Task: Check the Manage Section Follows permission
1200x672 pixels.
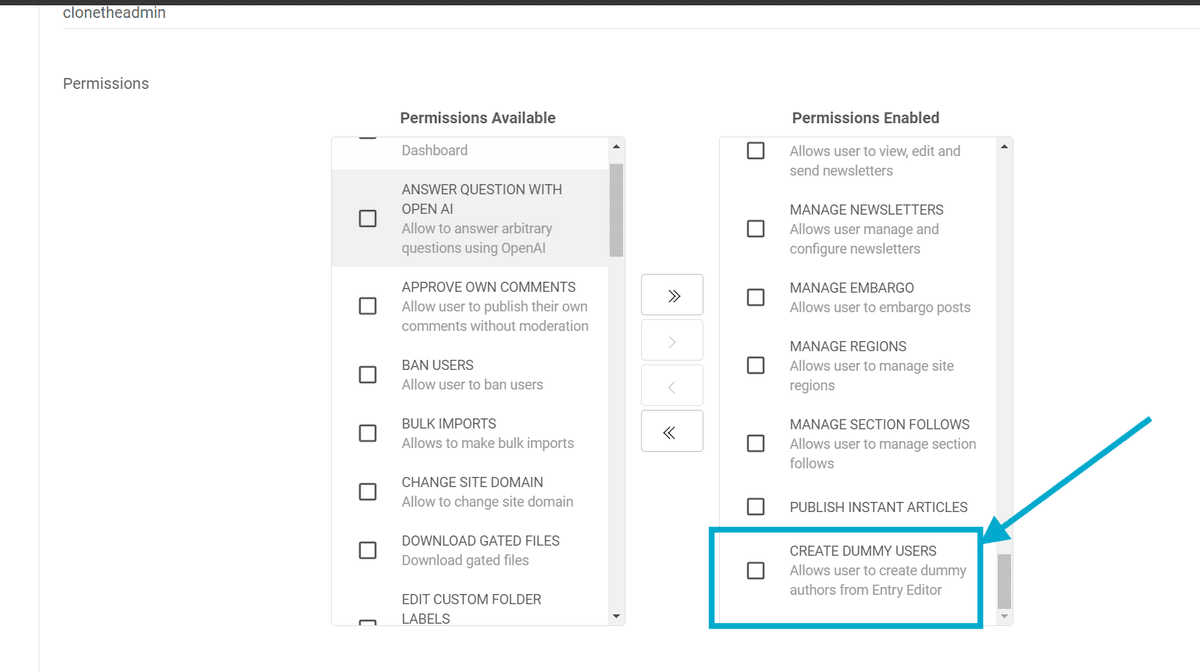Action: 755,443
